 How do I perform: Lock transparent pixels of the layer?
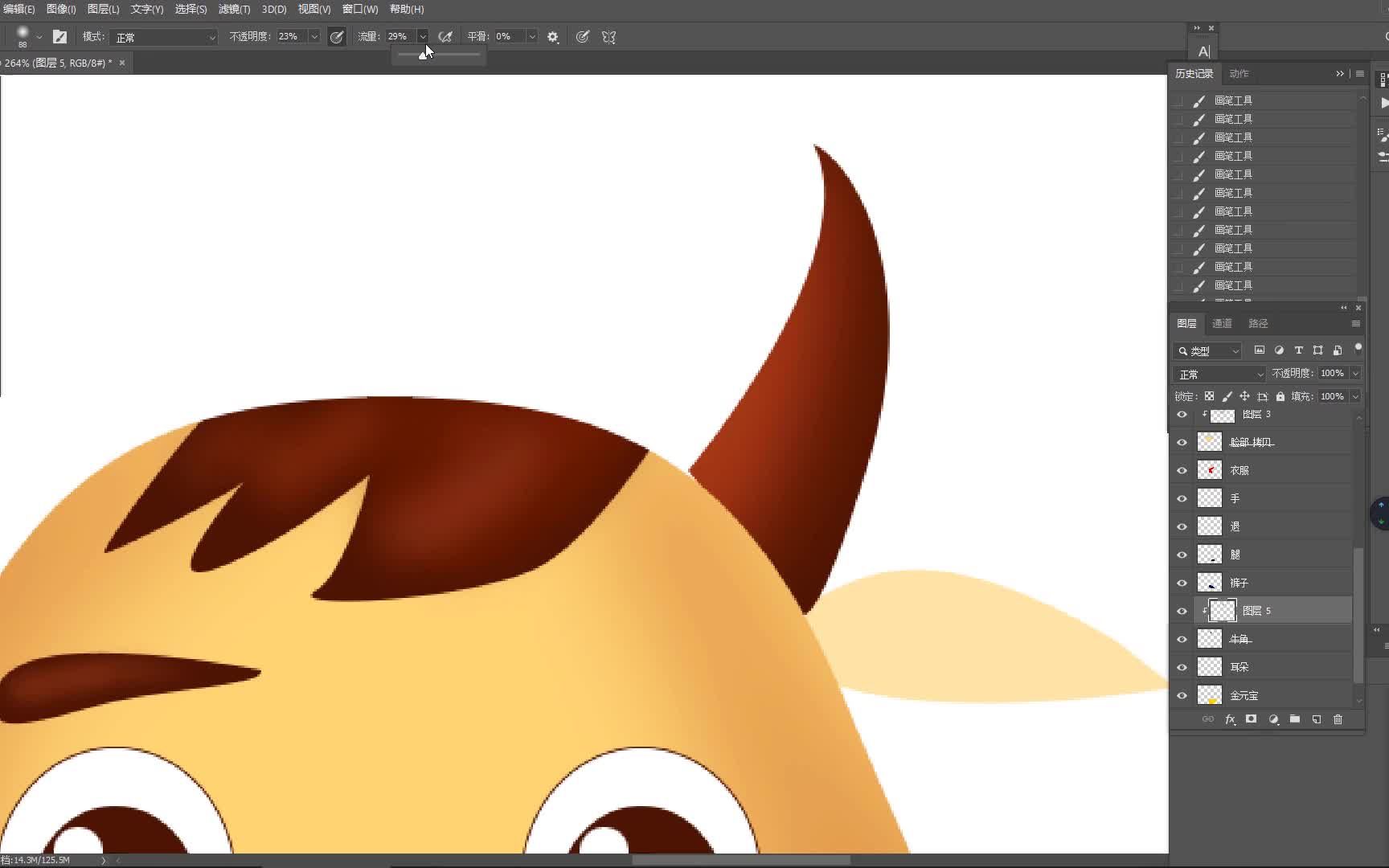[x=1209, y=396]
